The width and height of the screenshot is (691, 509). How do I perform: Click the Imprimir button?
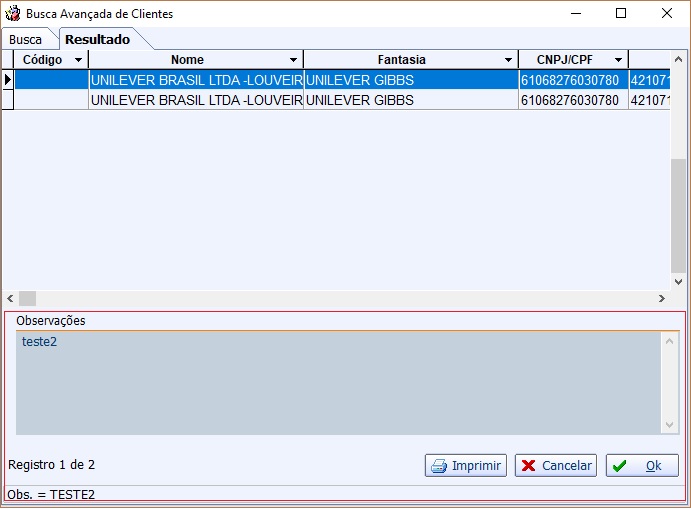point(466,465)
